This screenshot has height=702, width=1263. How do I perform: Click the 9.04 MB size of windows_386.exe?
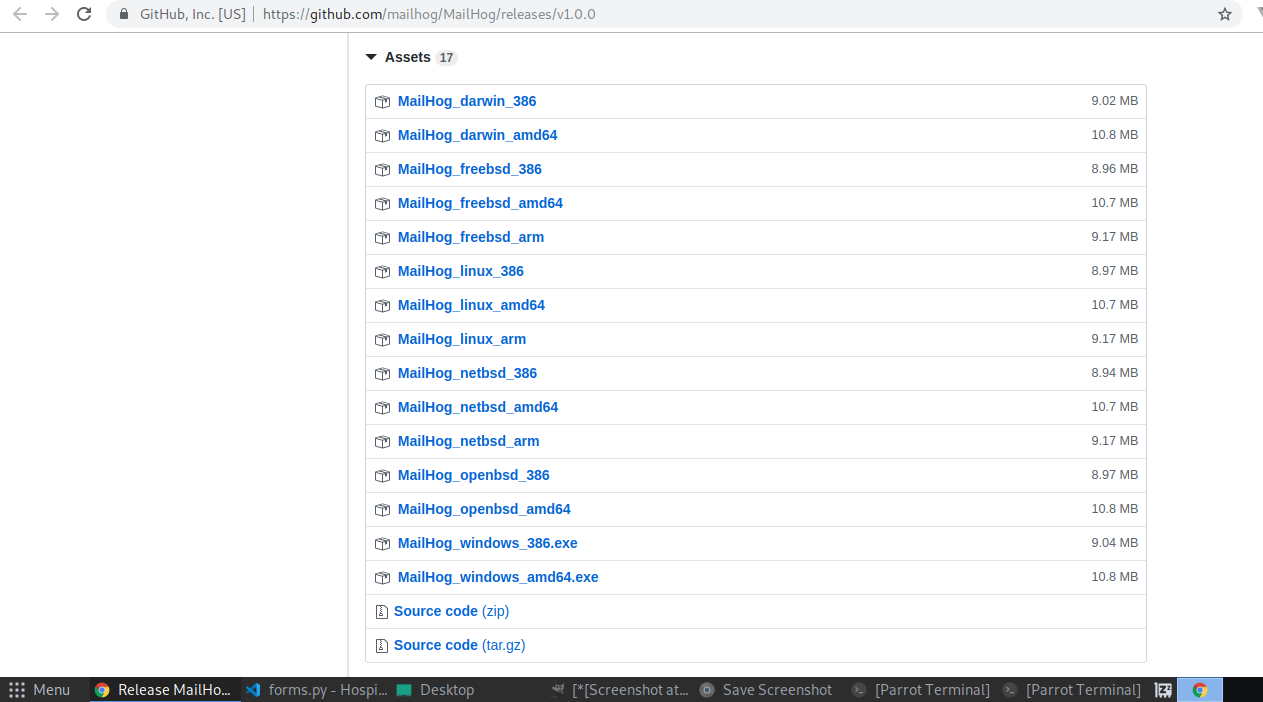pyautogui.click(x=1114, y=543)
